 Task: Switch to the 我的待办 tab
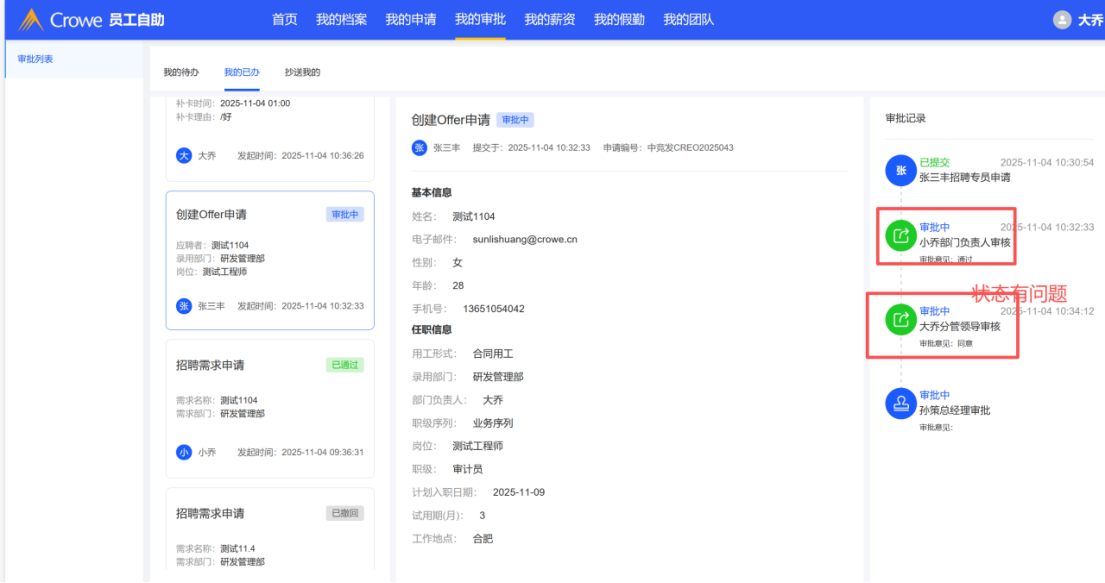[x=181, y=72]
